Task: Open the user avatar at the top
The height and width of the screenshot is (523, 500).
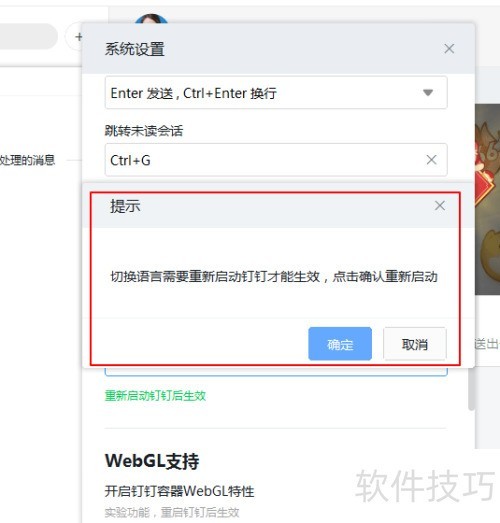Action: [x=151, y=18]
